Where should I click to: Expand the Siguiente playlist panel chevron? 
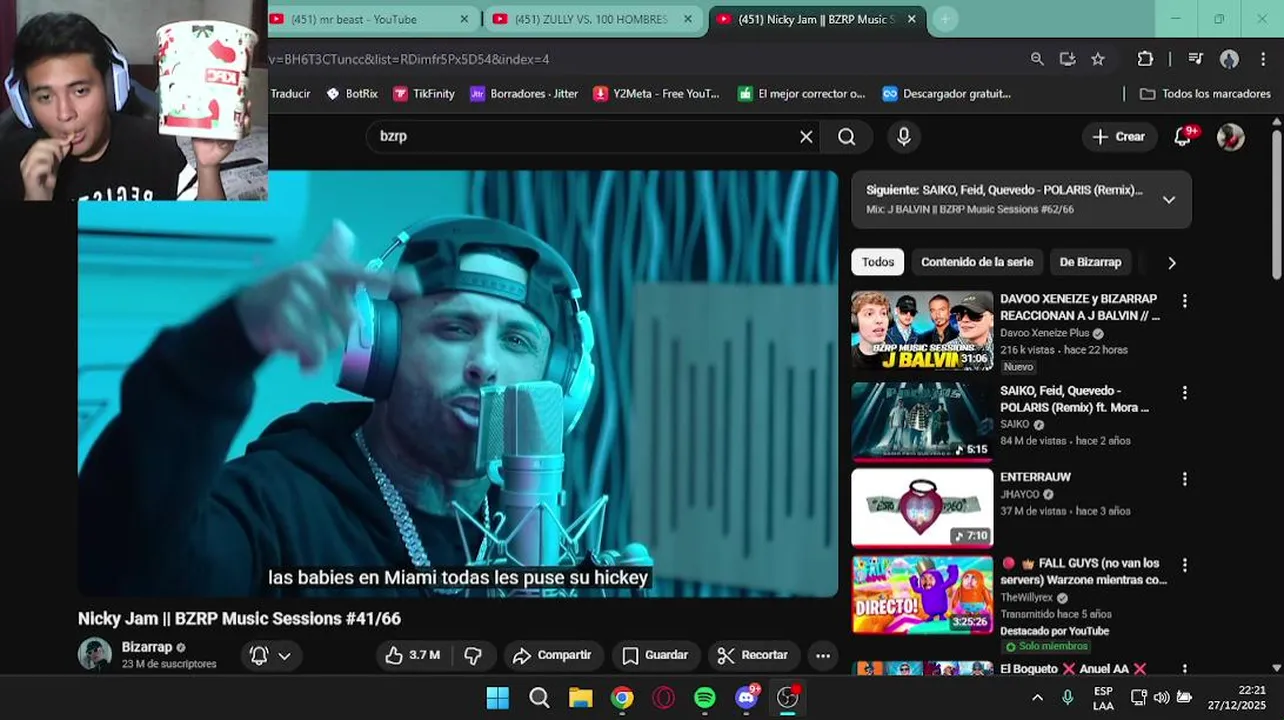click(x=1168, y=199)
